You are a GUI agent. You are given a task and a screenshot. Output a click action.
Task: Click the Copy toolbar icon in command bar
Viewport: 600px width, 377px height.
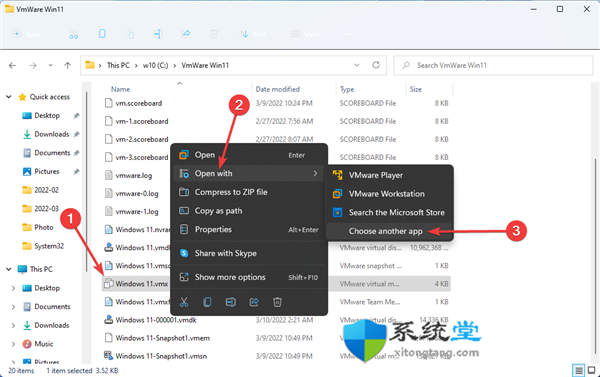[x=102, y=34]
